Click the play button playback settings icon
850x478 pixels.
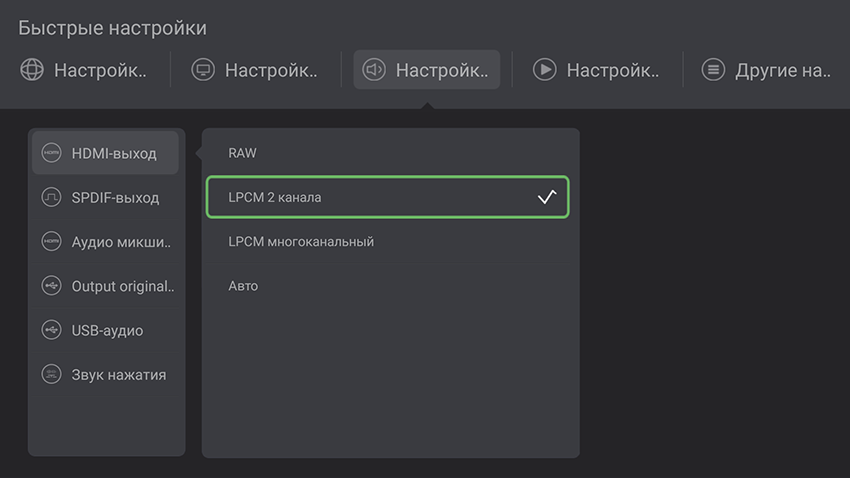tap(544, 70)
